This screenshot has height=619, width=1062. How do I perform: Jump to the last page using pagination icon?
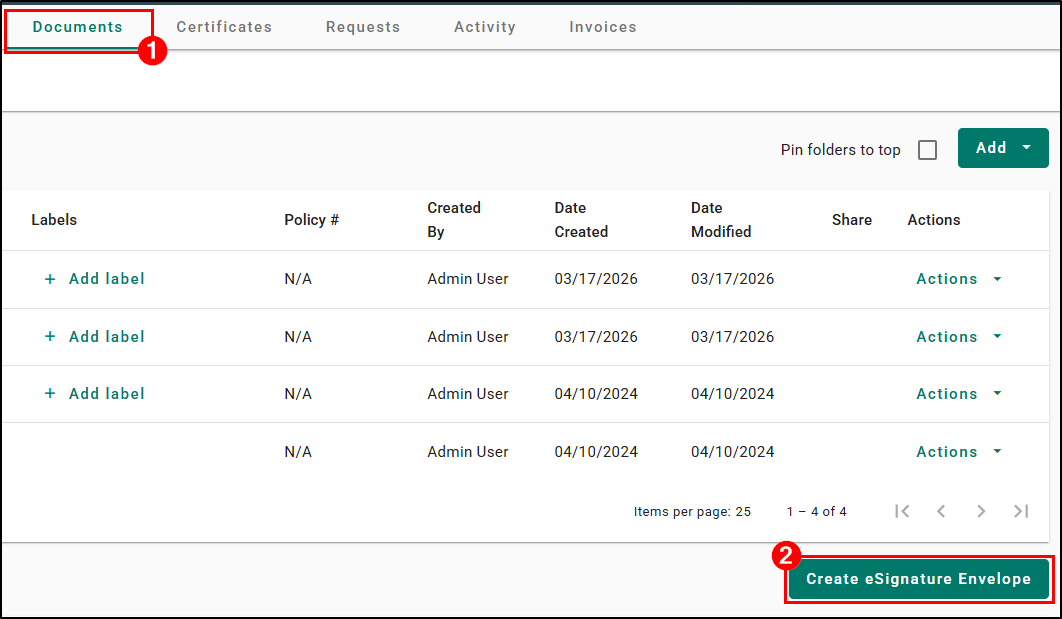click(x=1021, y=511)
